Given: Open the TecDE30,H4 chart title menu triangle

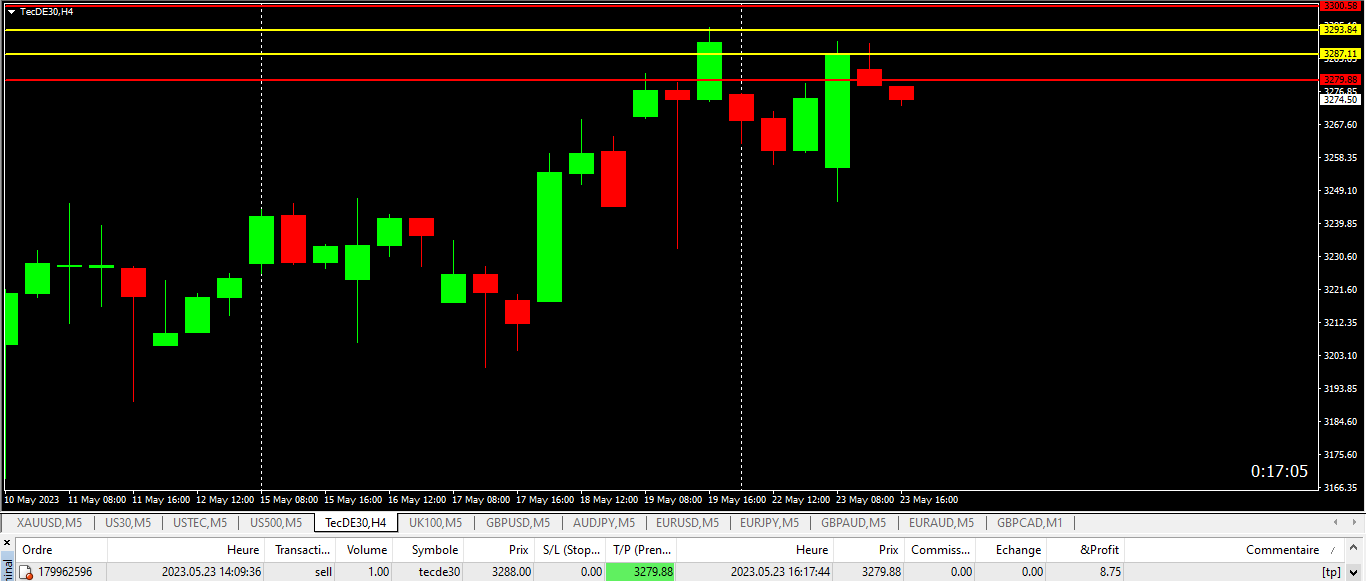Looking at the screenshot, I should tap(12, 11).
